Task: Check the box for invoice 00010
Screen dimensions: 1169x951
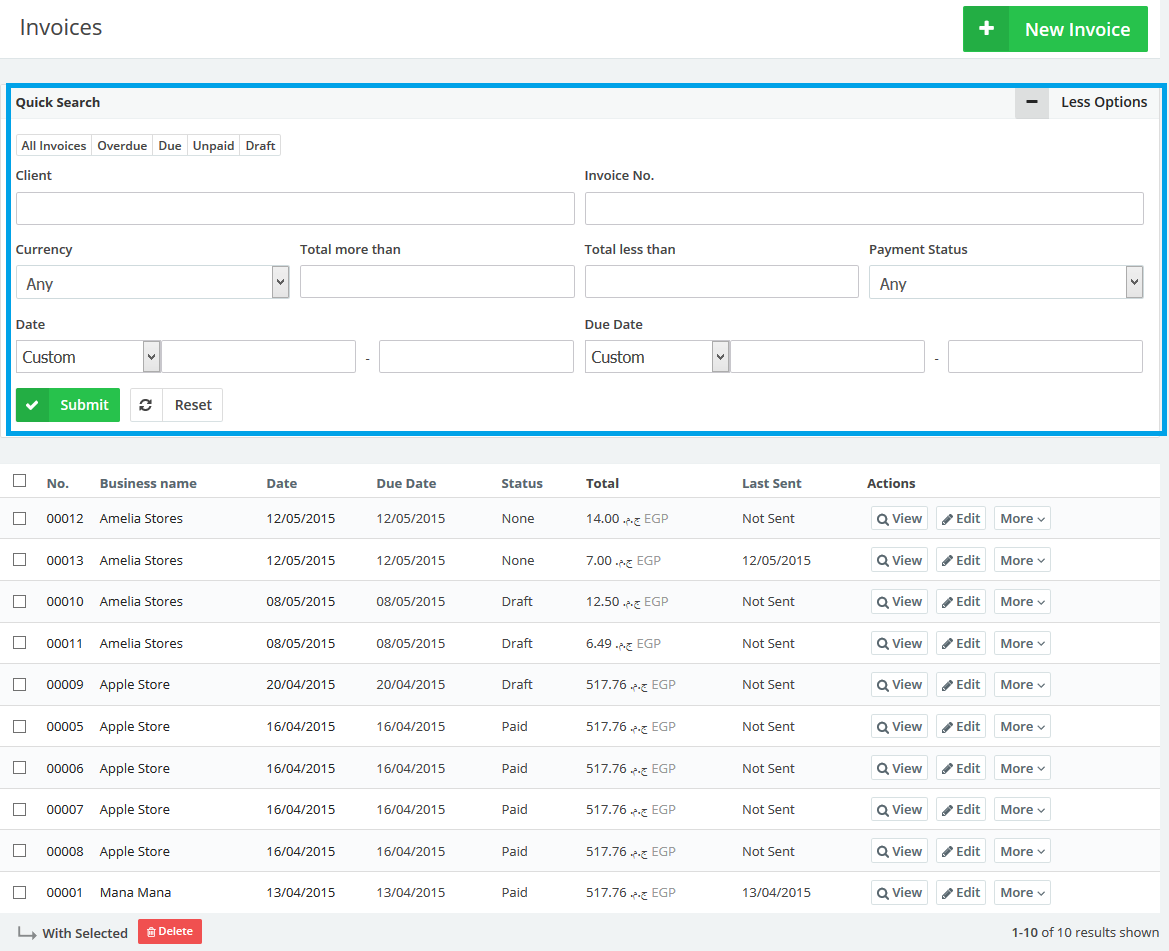Action: coord(20,602)
